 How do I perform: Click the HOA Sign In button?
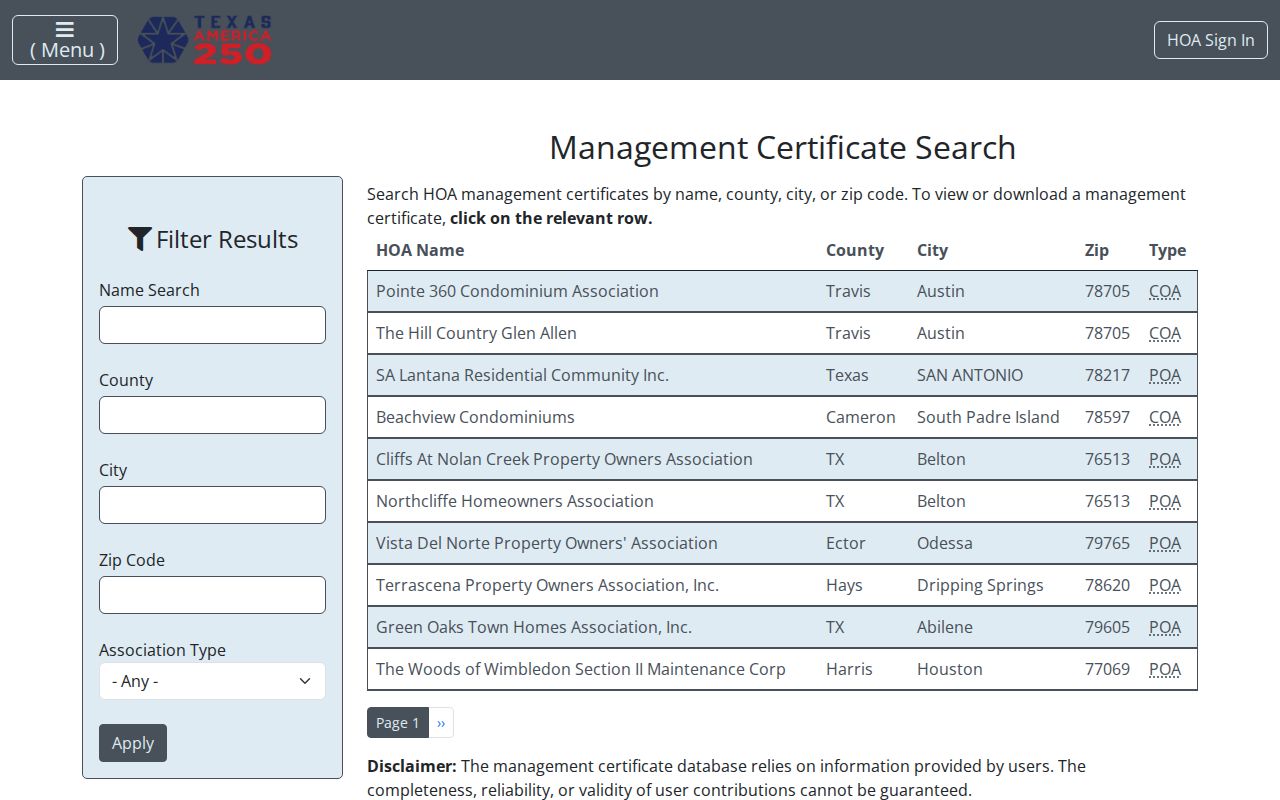(1210, 40)
